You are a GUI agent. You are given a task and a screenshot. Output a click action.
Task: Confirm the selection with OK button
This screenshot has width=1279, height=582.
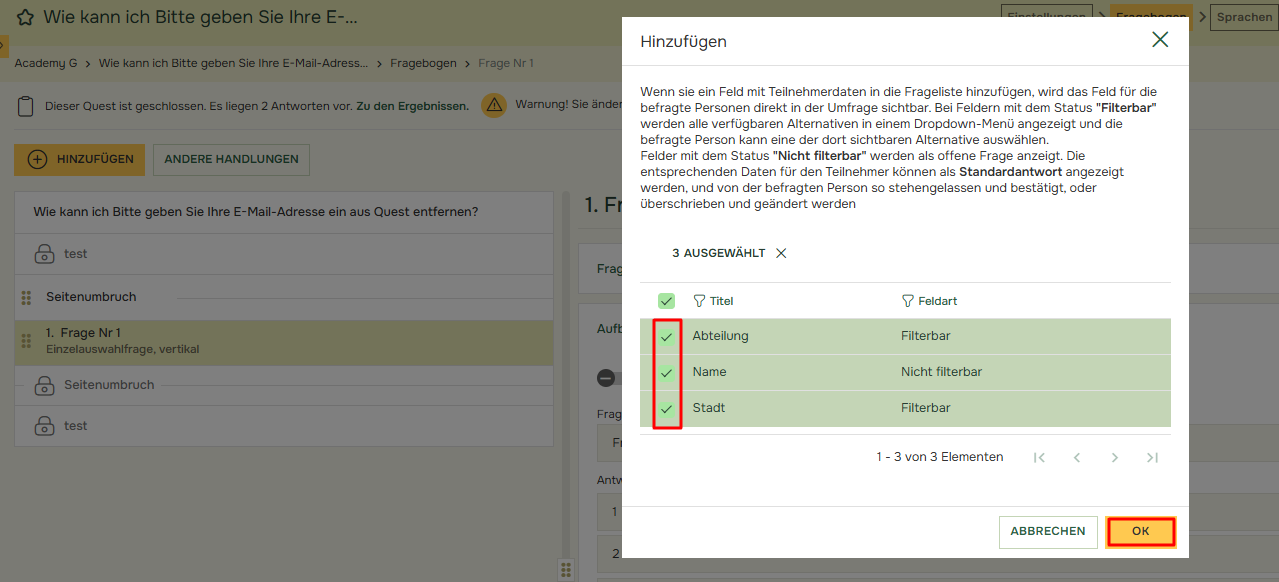(1140, 532)
